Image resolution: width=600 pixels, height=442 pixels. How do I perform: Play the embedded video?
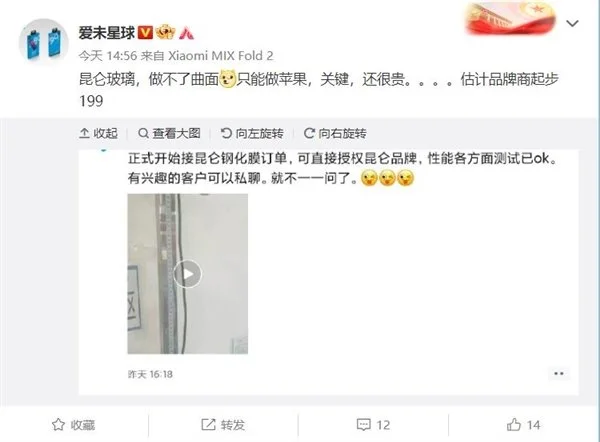click(x=188, y=274)
